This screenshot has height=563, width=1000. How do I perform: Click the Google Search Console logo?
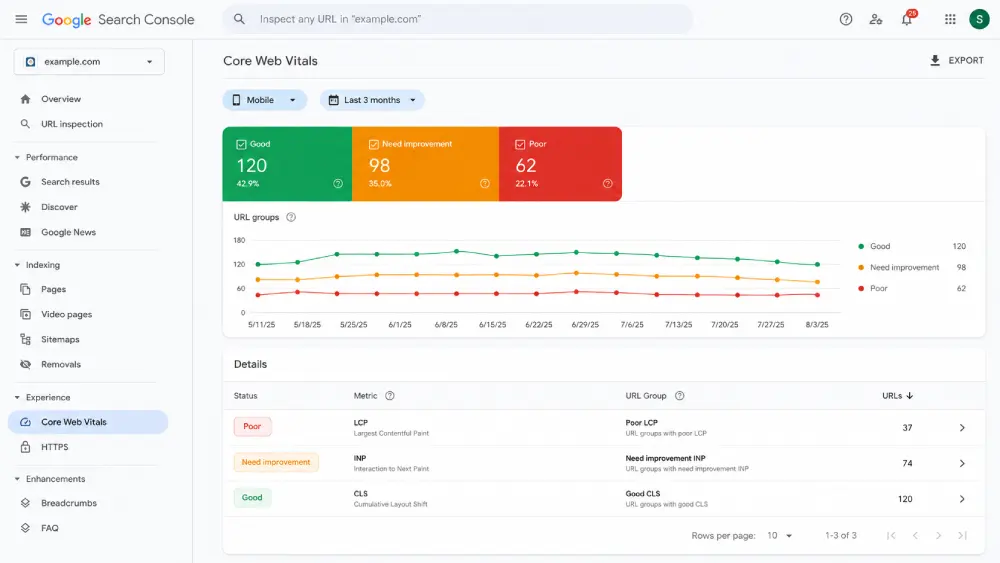(118, 20)
